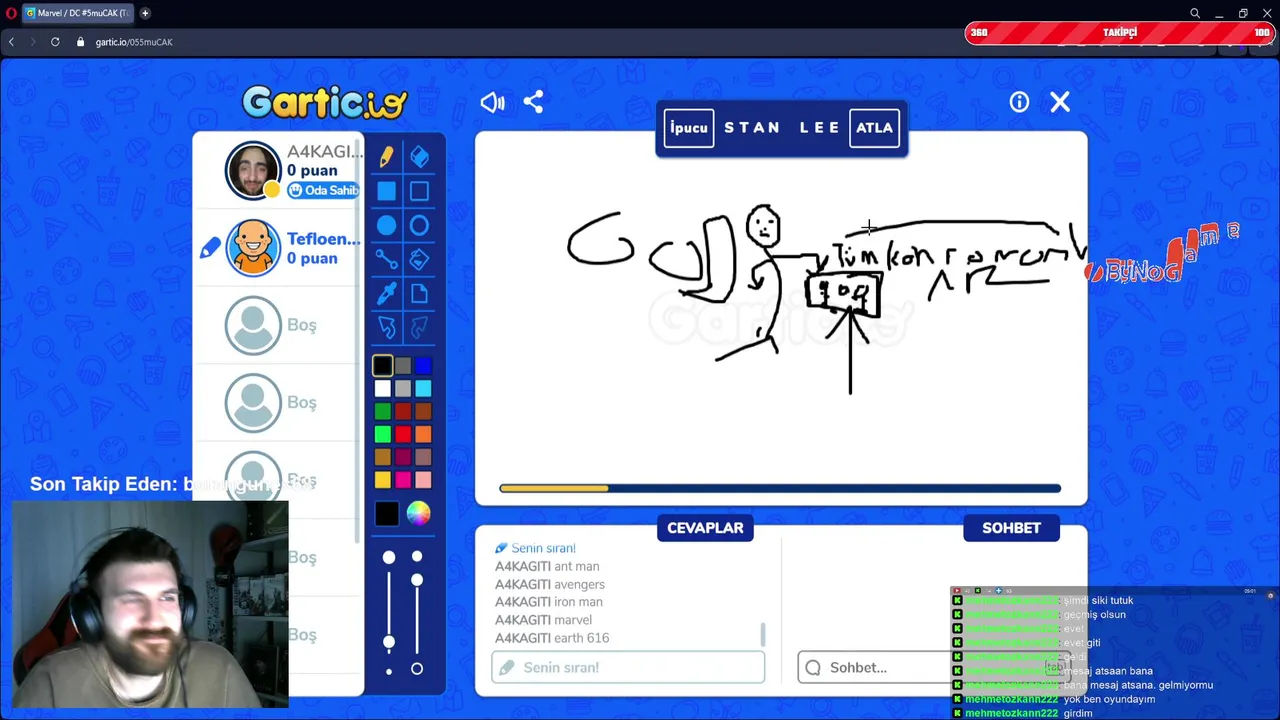
Task: Select the Marvel / DC browser tab
Action: click(x=76, y=13)
